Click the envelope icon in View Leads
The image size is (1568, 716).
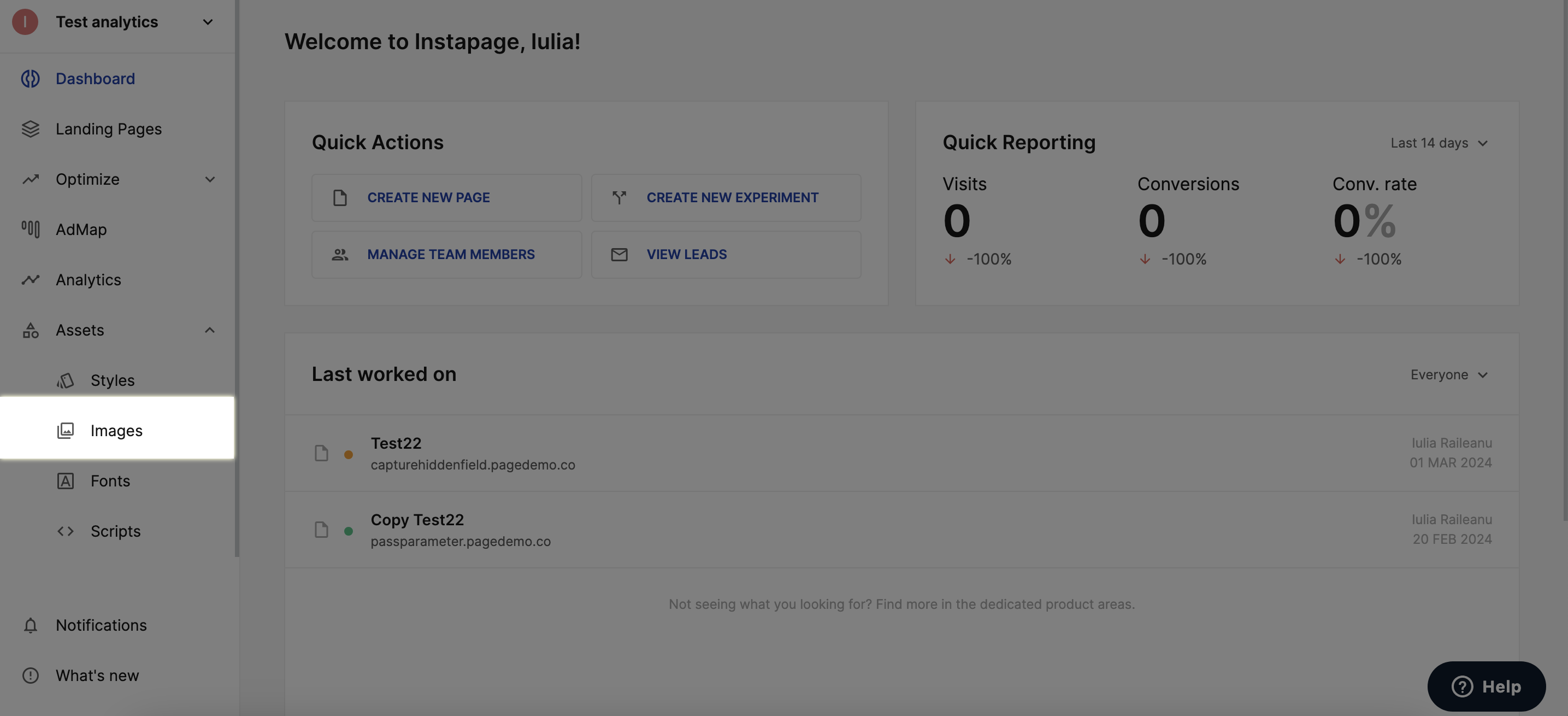[x=619, y=255]
